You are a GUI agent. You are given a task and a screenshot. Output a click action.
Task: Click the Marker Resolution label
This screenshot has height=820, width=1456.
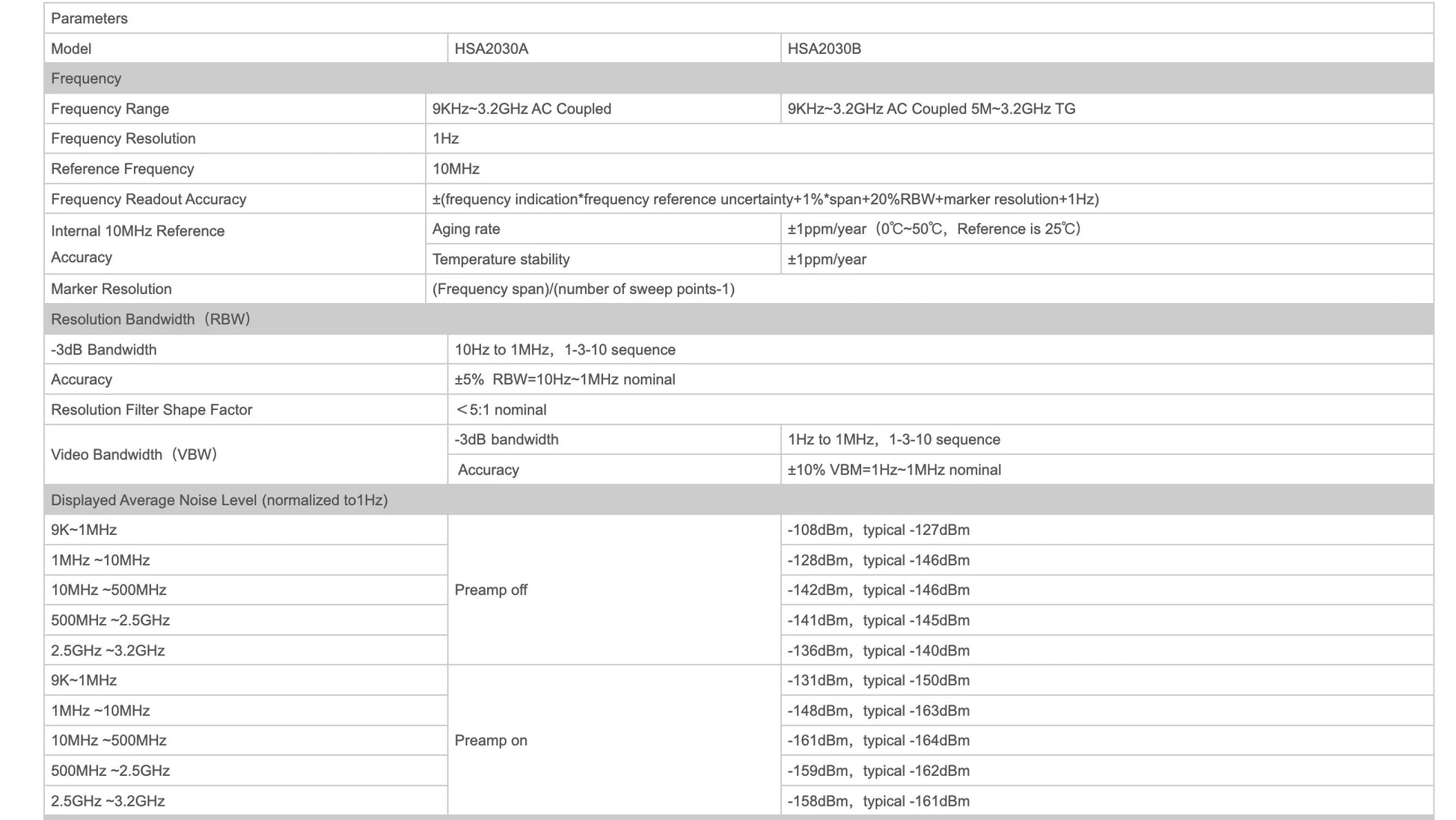[111, 290]
